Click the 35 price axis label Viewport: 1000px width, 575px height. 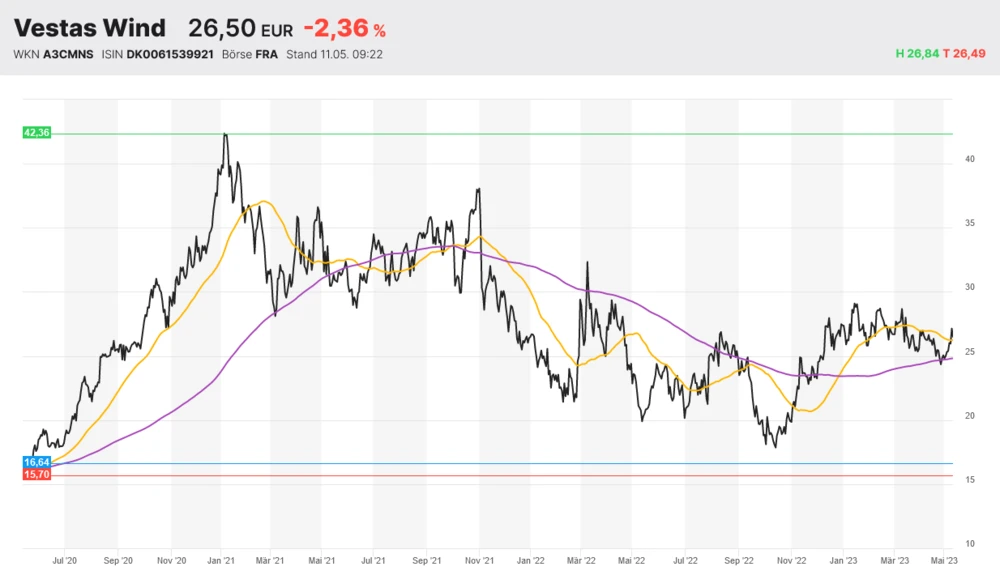coord(969,223)
